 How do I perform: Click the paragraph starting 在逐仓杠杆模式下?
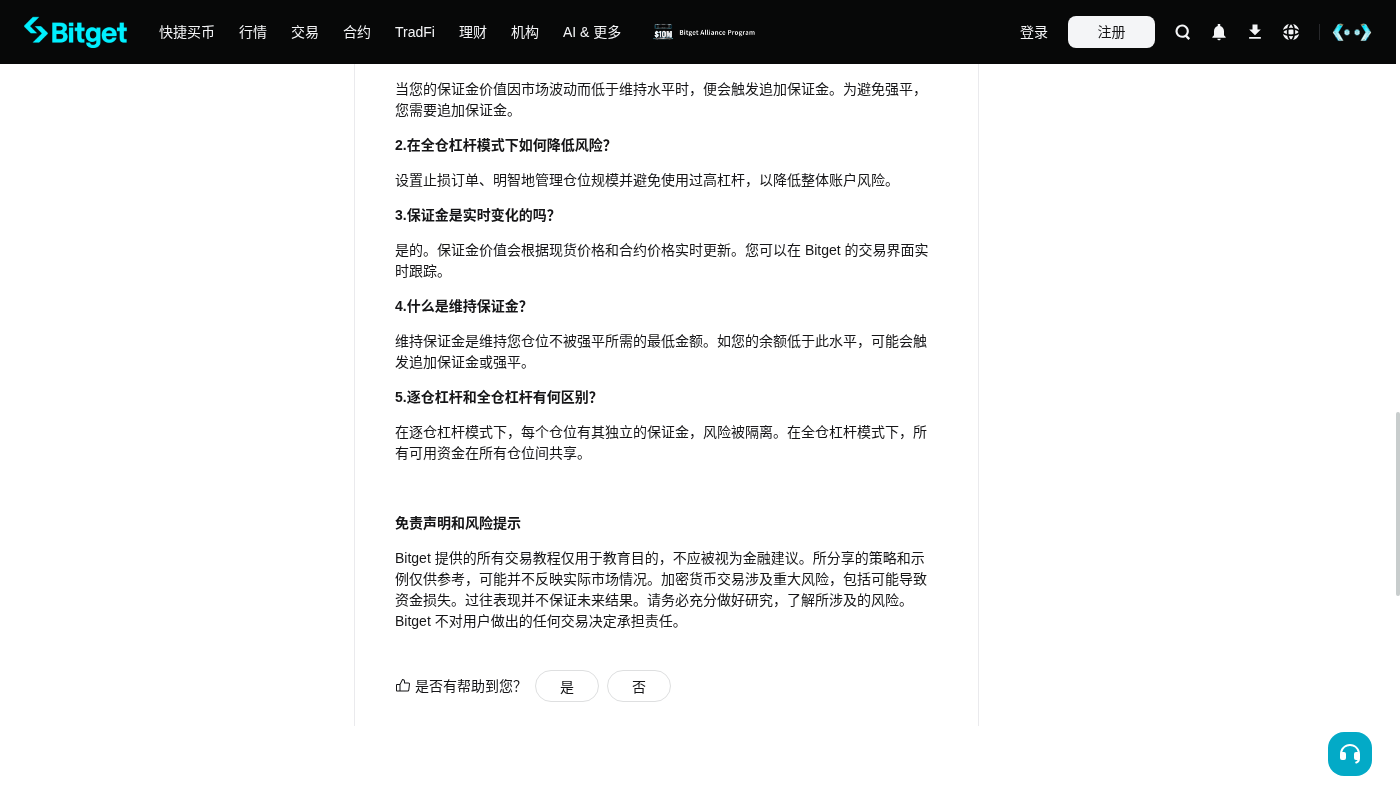(661, 443)
